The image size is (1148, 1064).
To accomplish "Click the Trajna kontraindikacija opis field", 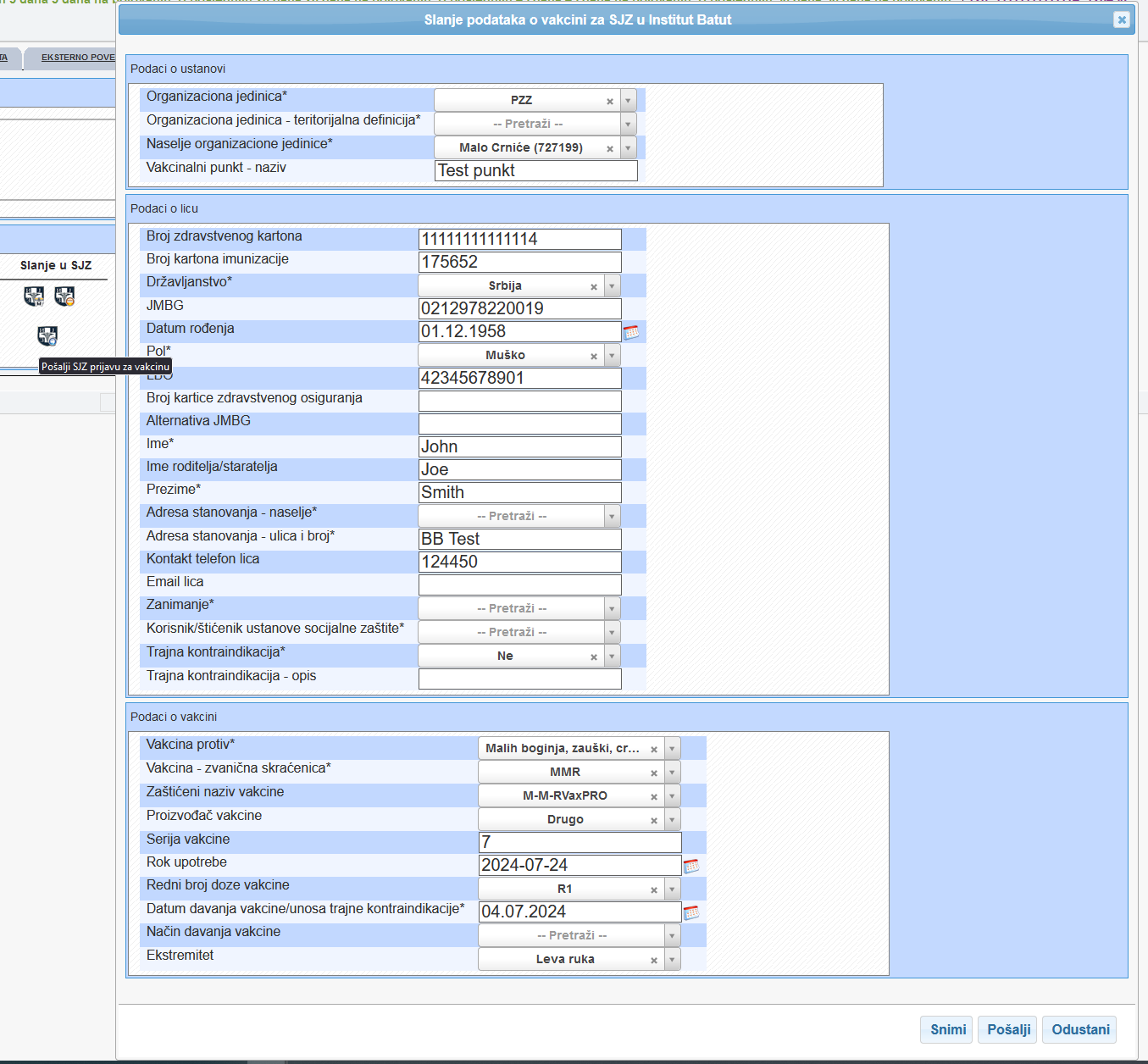I will click(x=520, y=679).
